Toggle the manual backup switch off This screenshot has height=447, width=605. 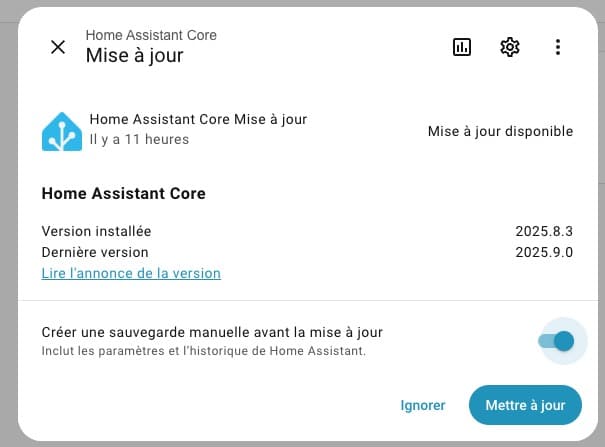tap(557, 341)
